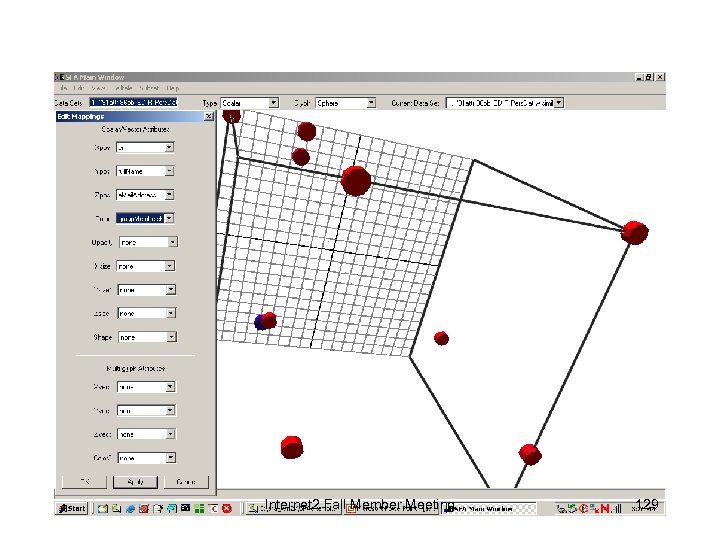720x540 pixels.
Task: Click the green grid quick launch icon
Action: tap(199, 508)
